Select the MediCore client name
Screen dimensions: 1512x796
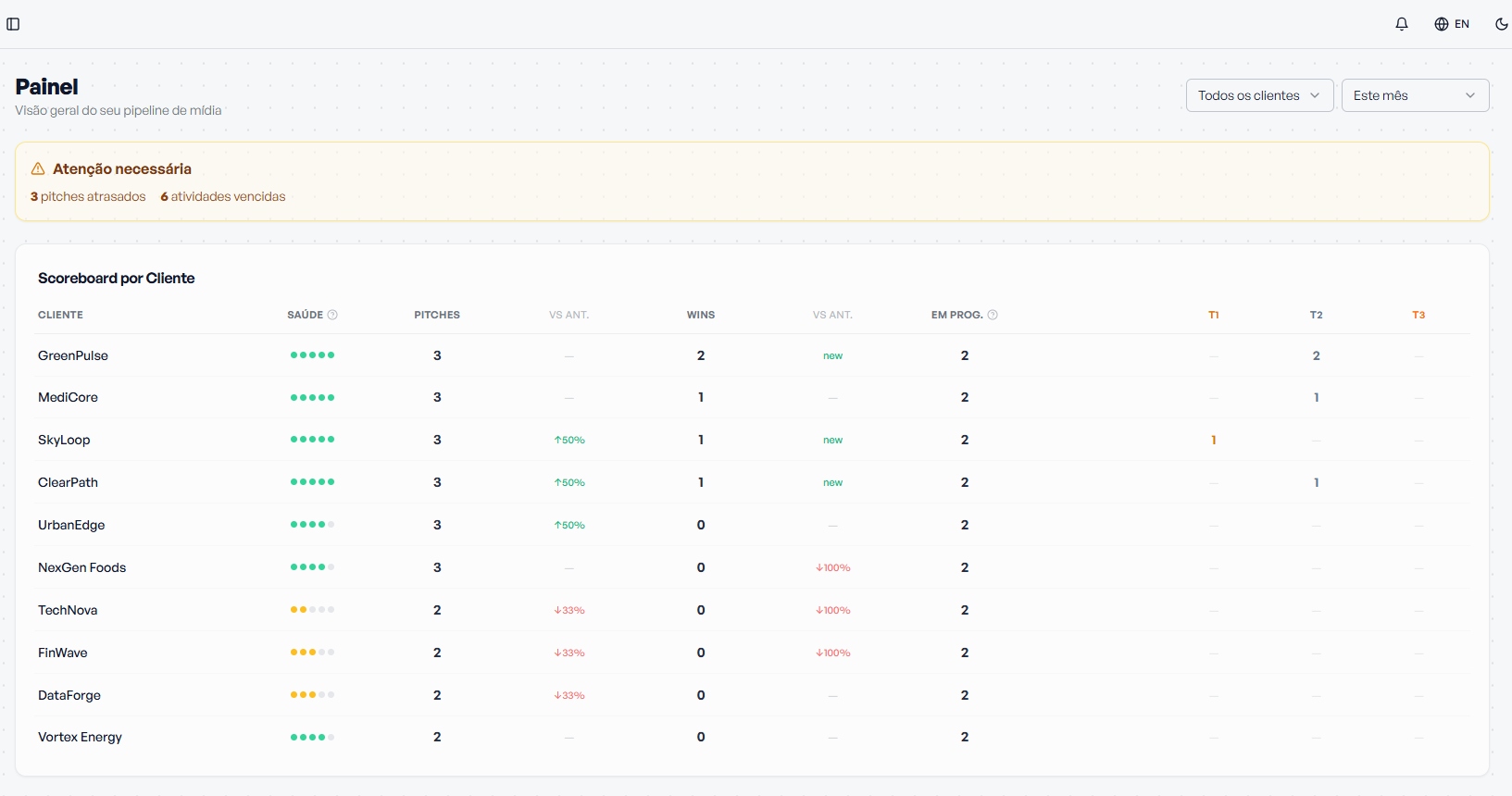(x=68, y=397)
